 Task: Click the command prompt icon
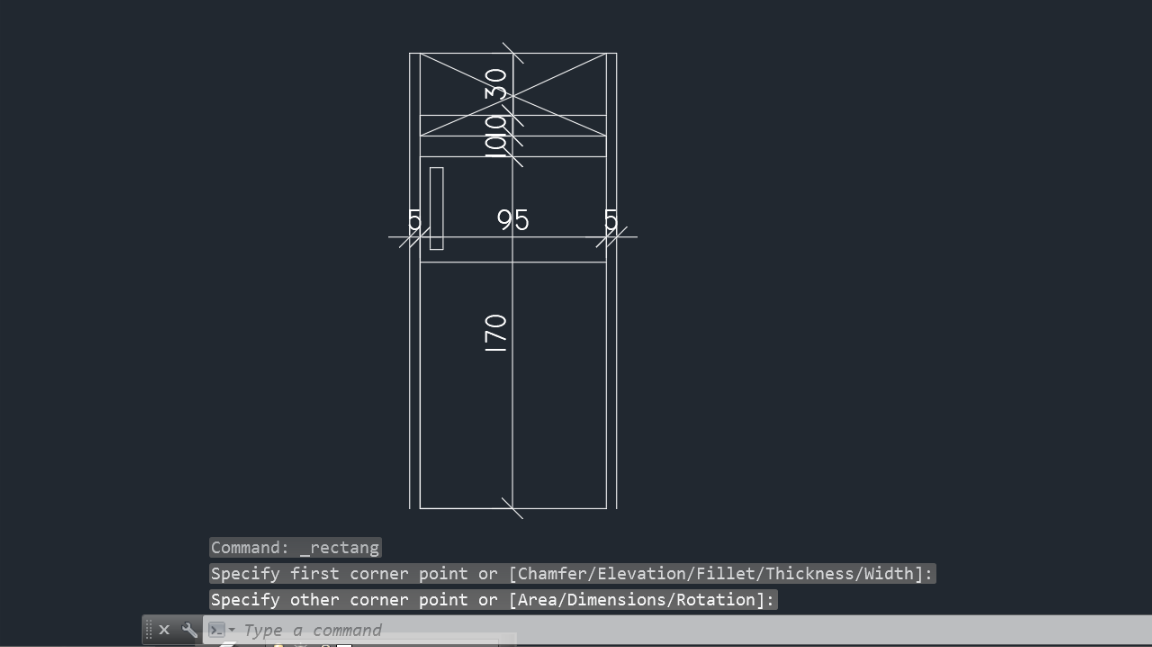pos(216,629)
